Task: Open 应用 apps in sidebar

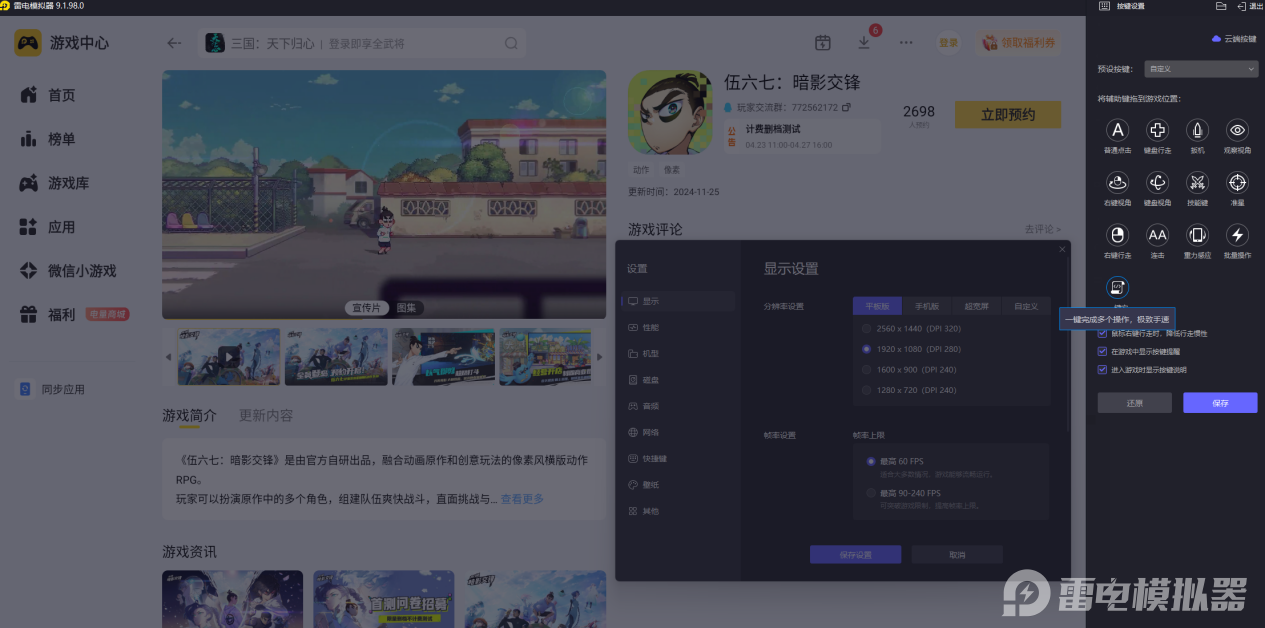Action: click(x=62, y=227)
